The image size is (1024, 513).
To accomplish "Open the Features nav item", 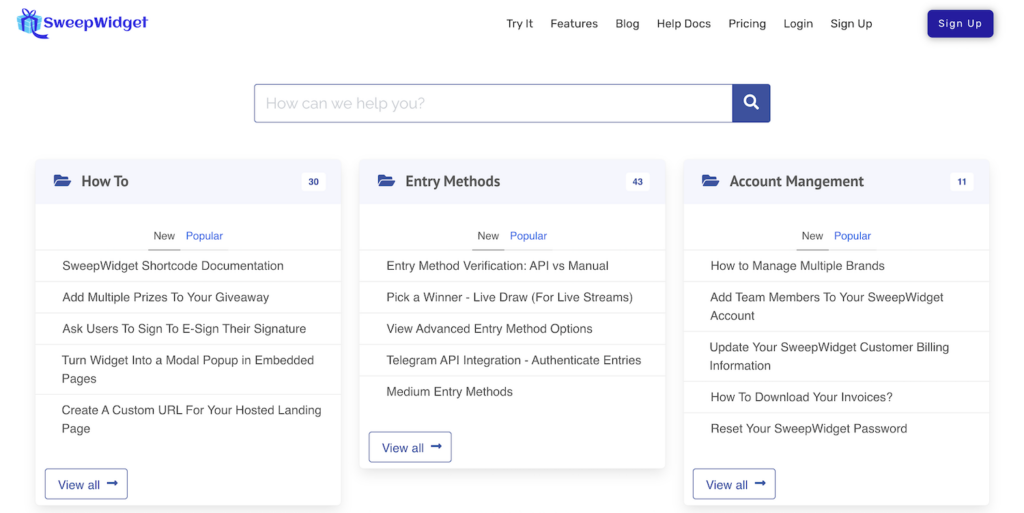I will pyautogui.click(x=574, y=23).
